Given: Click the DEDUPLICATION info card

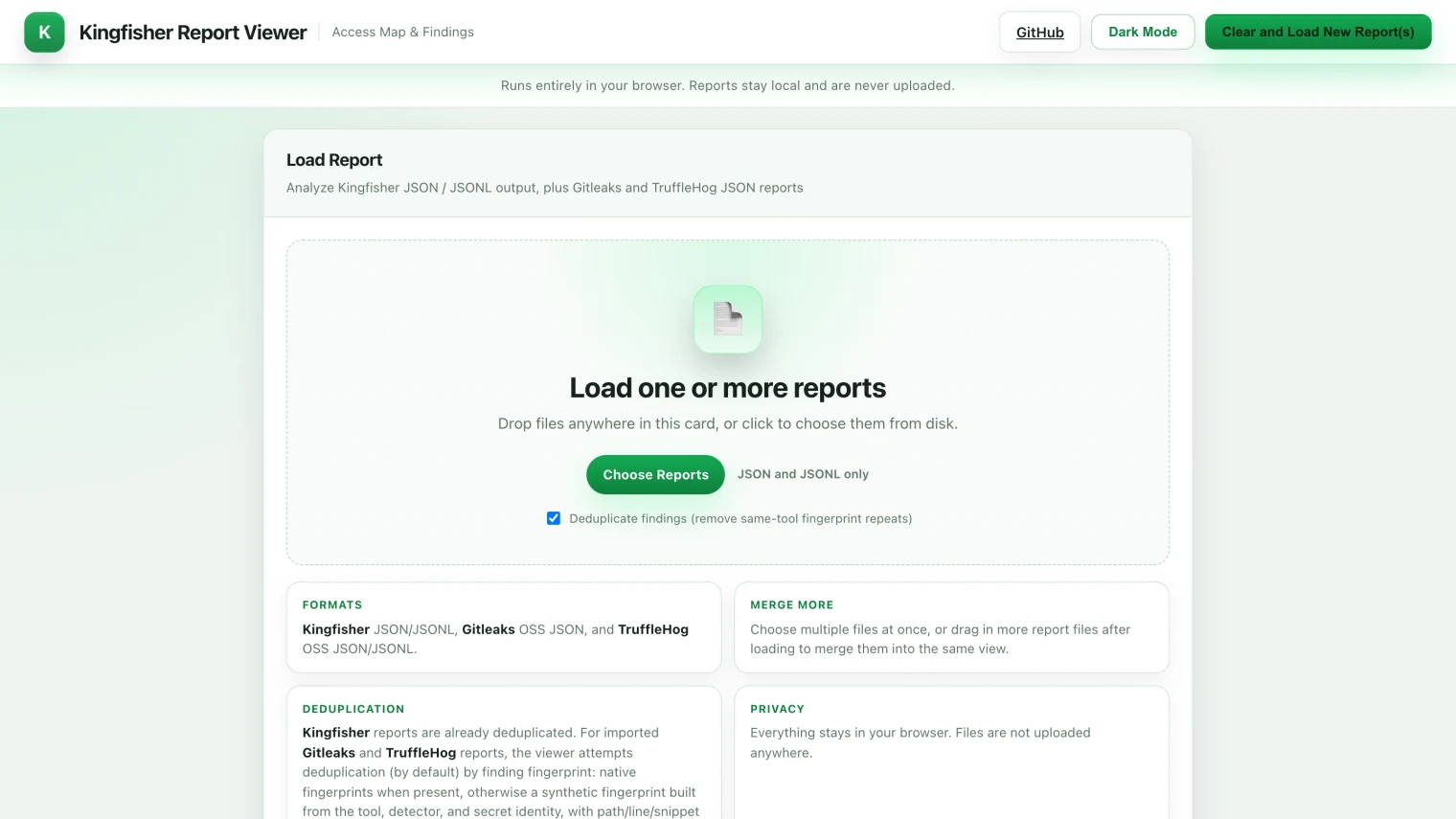Looking at the screenshot, I should pyautogui.click(x=504, y=757).
